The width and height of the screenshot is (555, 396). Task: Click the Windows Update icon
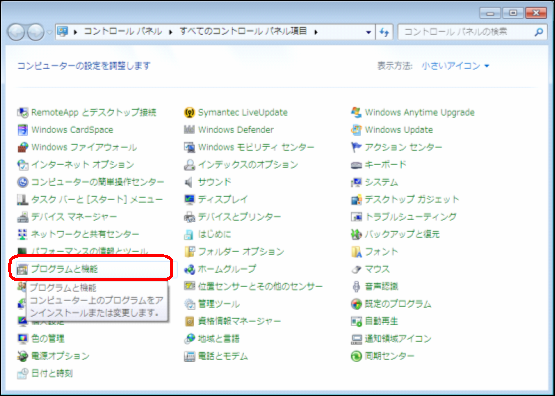click(x=356, y=130)
